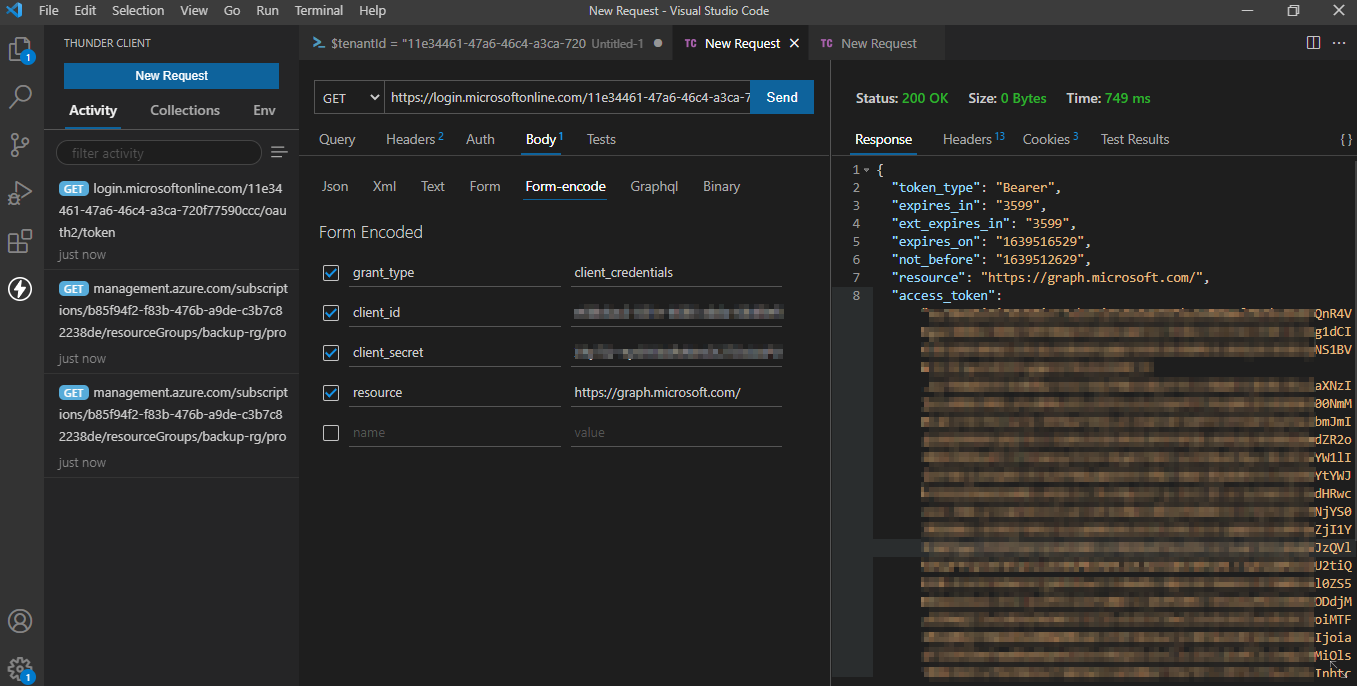Open the Thunder Client lightning icon

[20, 289]
